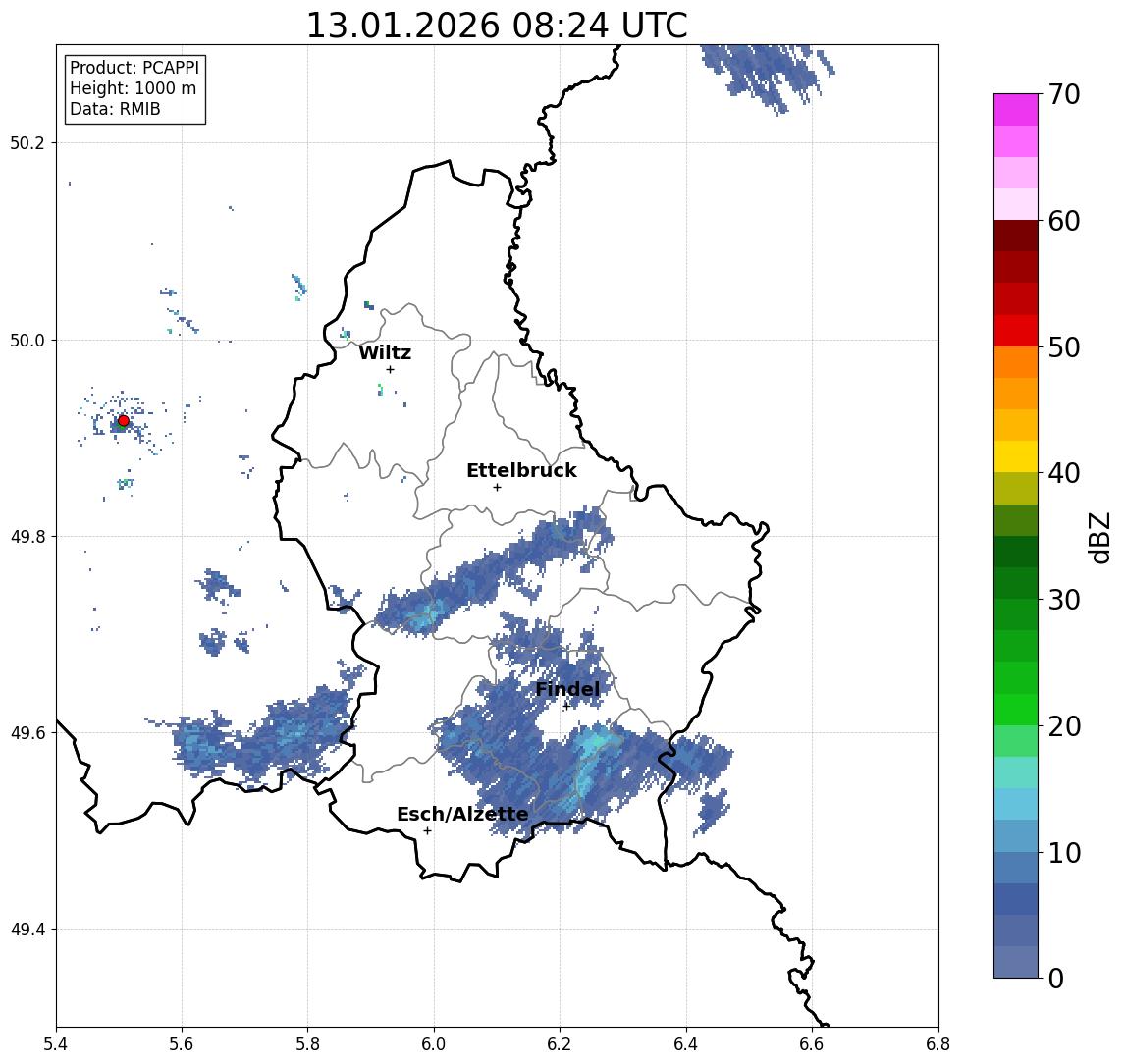The width and height of the screenshot is (1124, 1064).
Task: Click the latitude axis label 50.0
Action: tap(27, 340)
